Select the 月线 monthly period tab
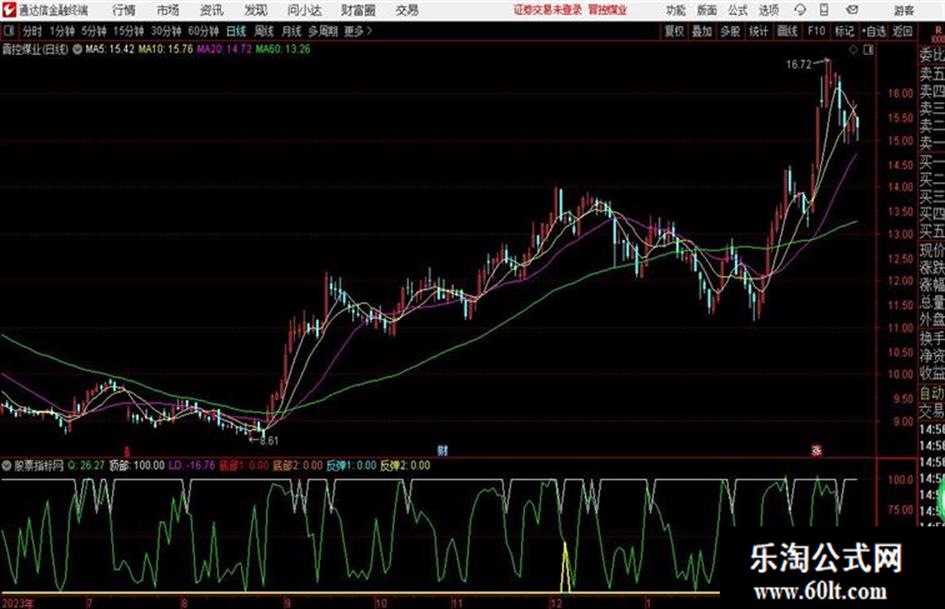Viewport: 945px width, 609px height. pyautogui.click(x=292, y=31)
